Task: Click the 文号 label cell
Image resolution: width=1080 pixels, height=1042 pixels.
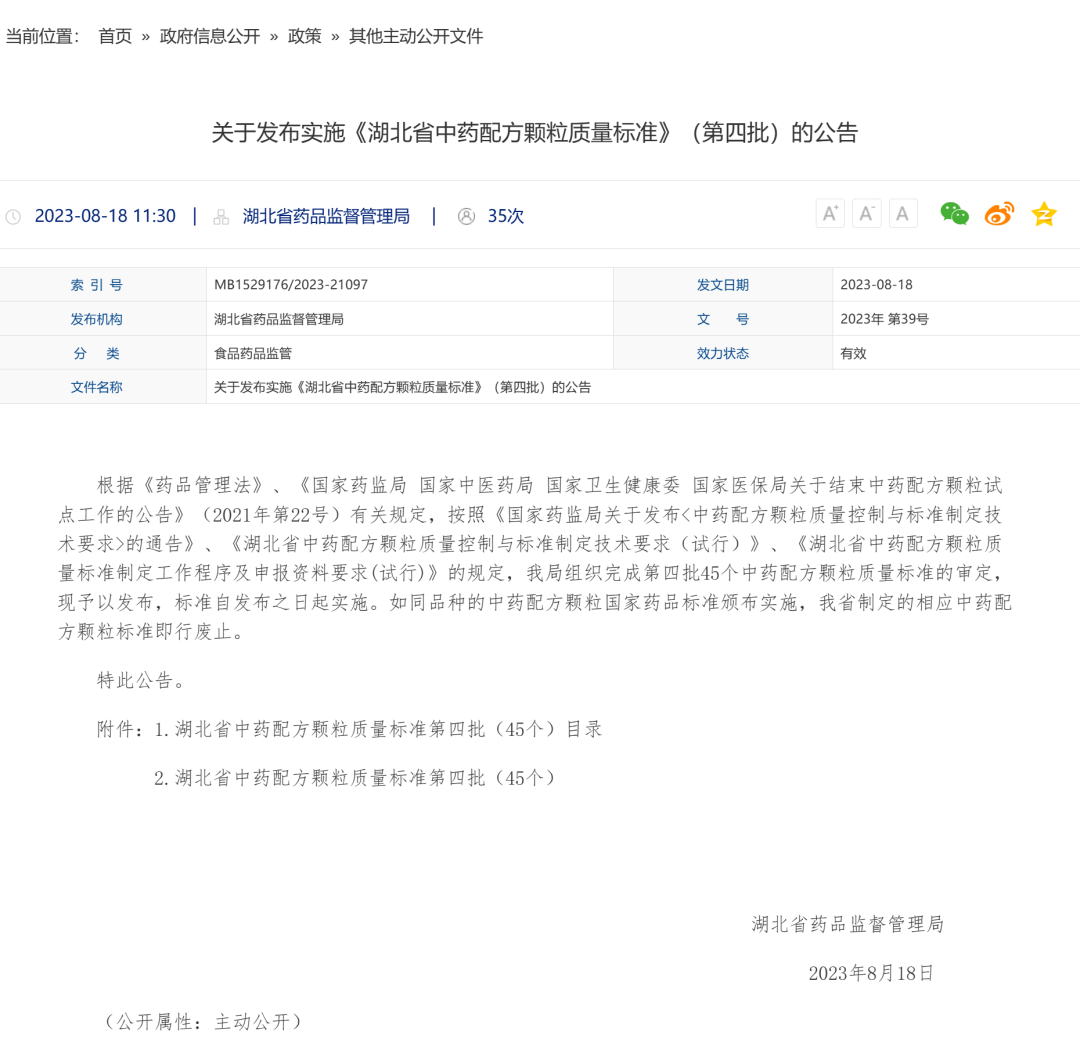Action: [x=723, y=319]
